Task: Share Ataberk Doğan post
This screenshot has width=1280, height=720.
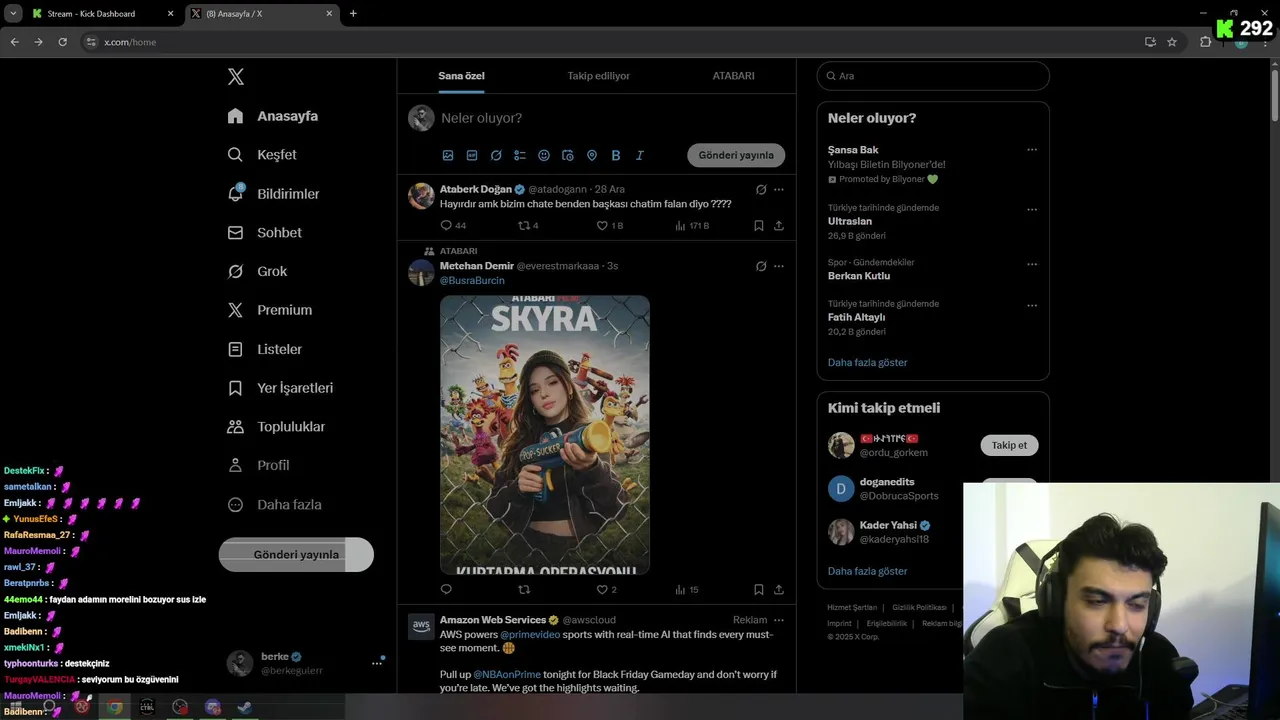Action: [779, 226]
